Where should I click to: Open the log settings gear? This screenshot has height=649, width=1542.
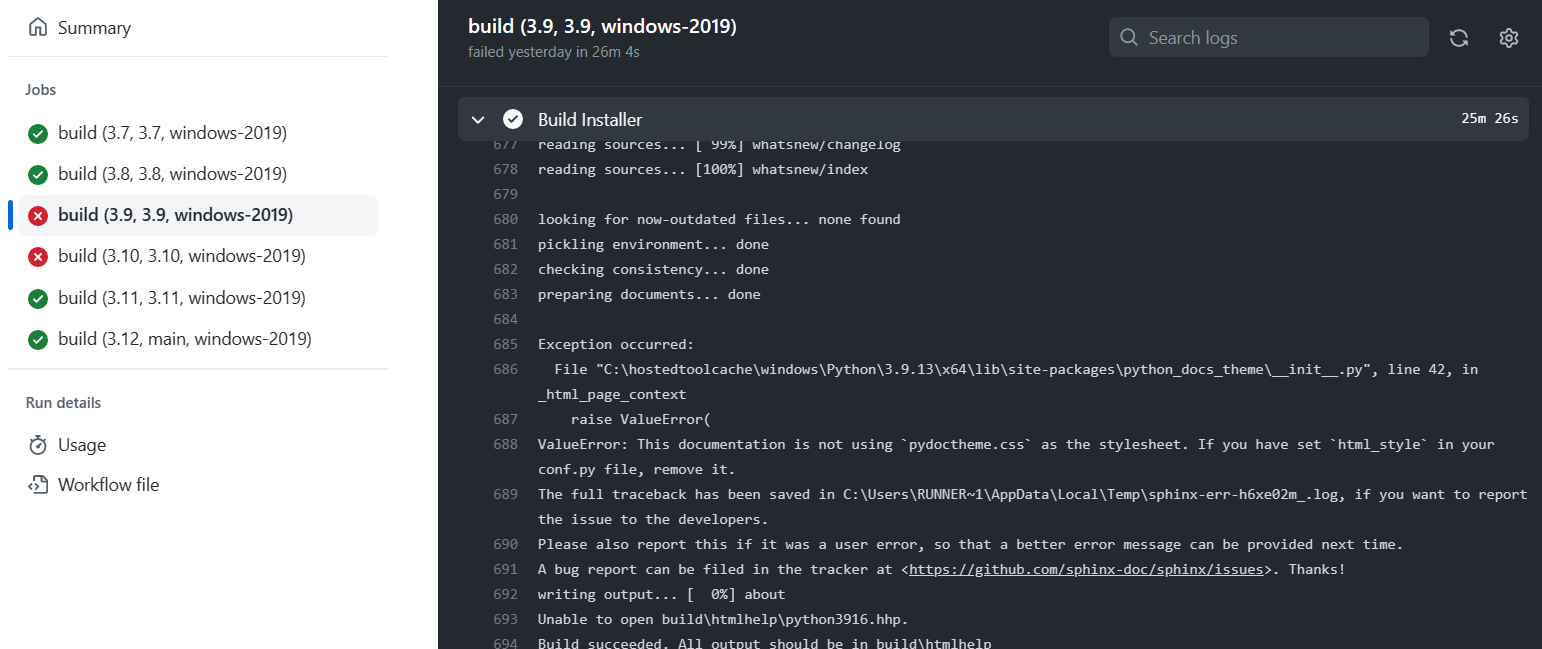1508,37
